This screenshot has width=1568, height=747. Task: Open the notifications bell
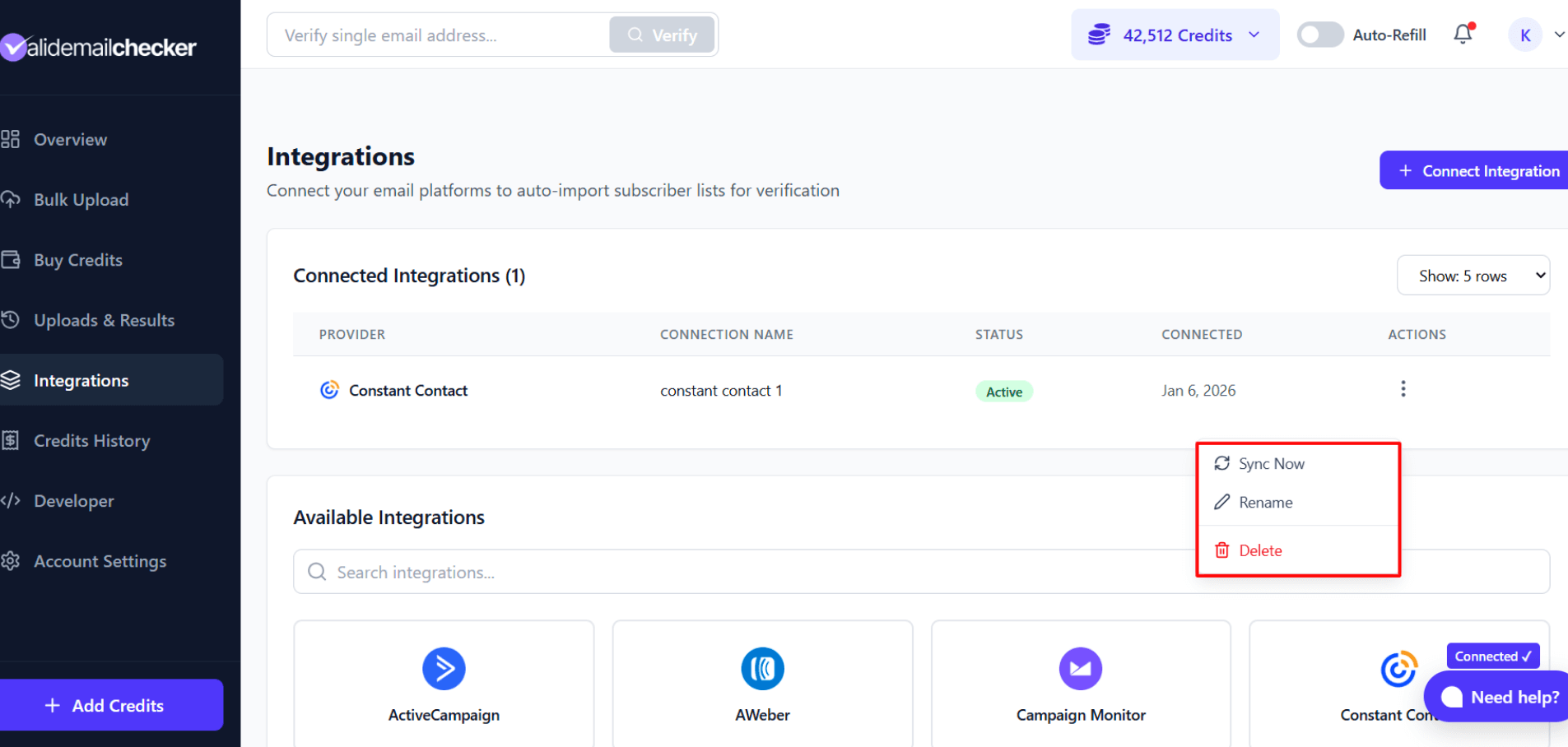coord(1463,35)
